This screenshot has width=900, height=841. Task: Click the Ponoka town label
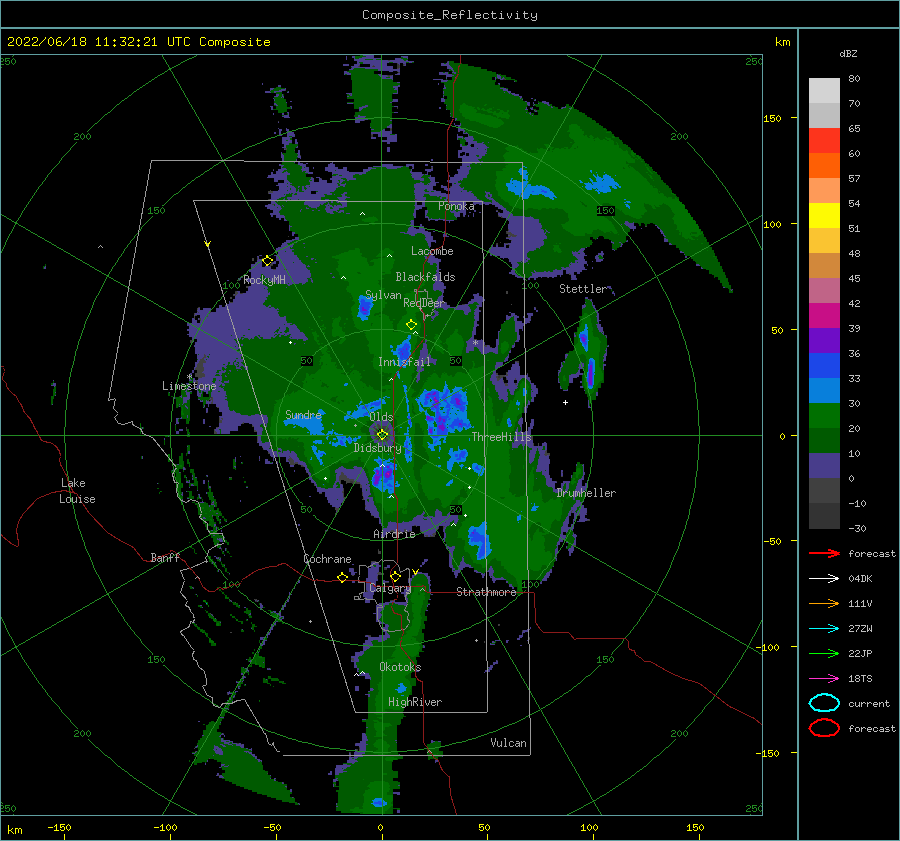pos(456,206)
